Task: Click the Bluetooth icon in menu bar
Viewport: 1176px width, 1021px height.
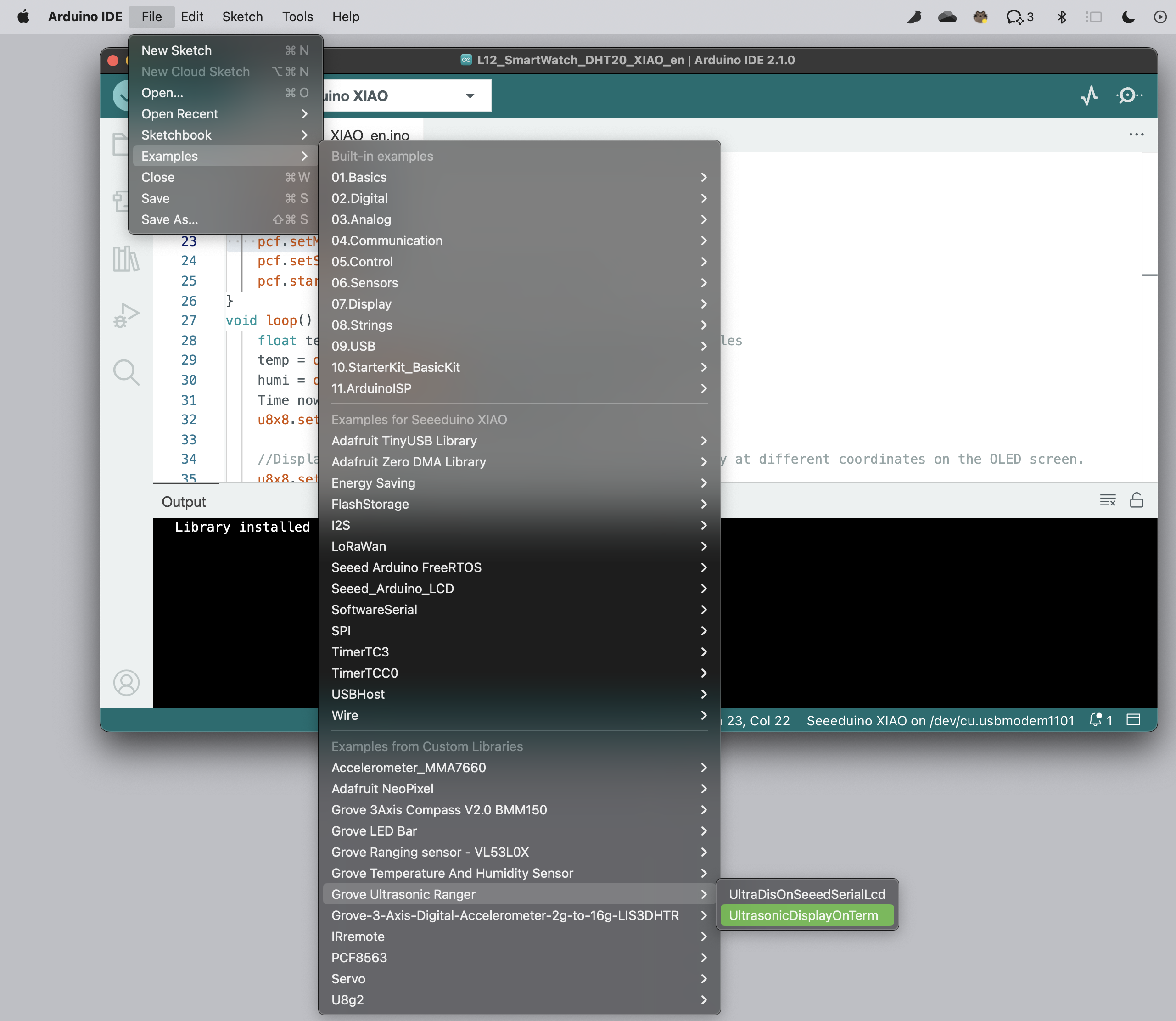Action: tap(1062, 17)
